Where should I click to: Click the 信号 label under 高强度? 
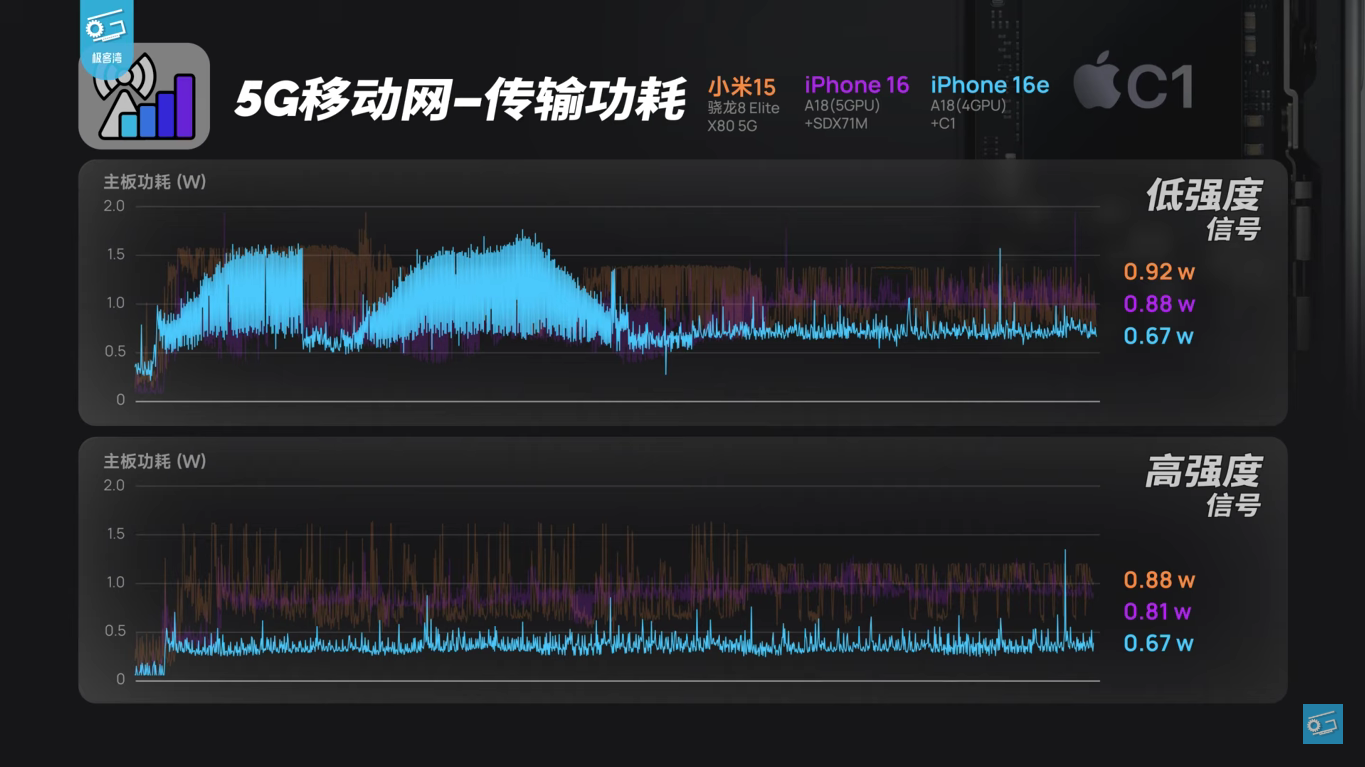pos(1233,505)
